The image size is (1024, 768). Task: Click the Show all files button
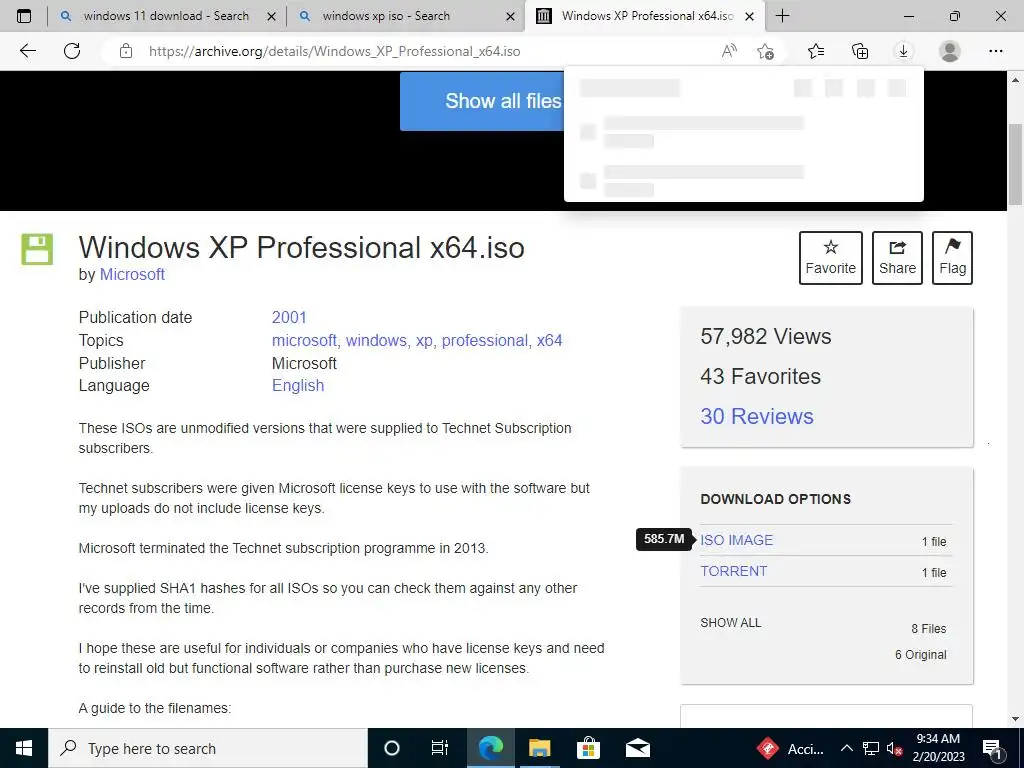(x=483, y=101)
